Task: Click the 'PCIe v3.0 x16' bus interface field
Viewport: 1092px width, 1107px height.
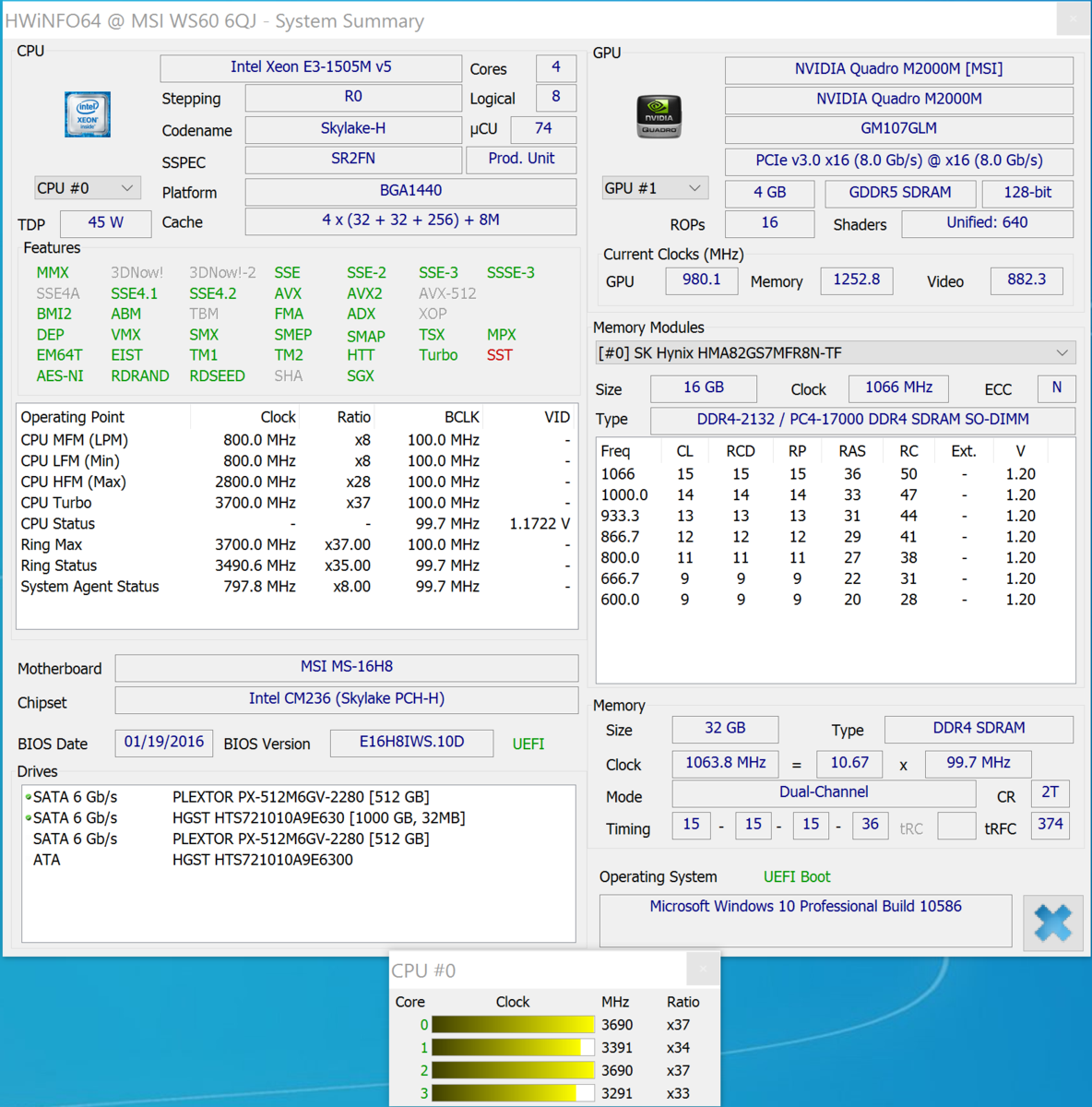Action: [x=899, y=161]
